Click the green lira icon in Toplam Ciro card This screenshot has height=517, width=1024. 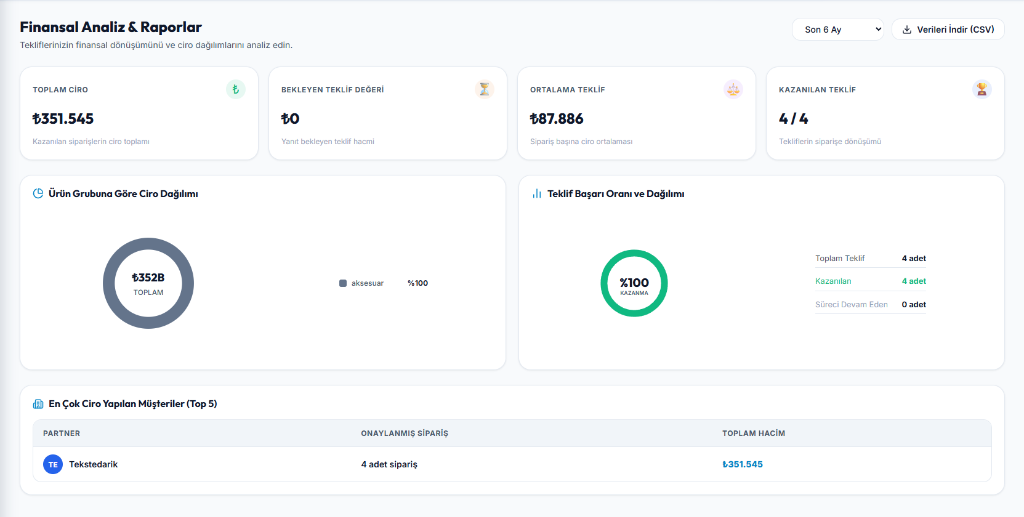[x=236, y=89]
